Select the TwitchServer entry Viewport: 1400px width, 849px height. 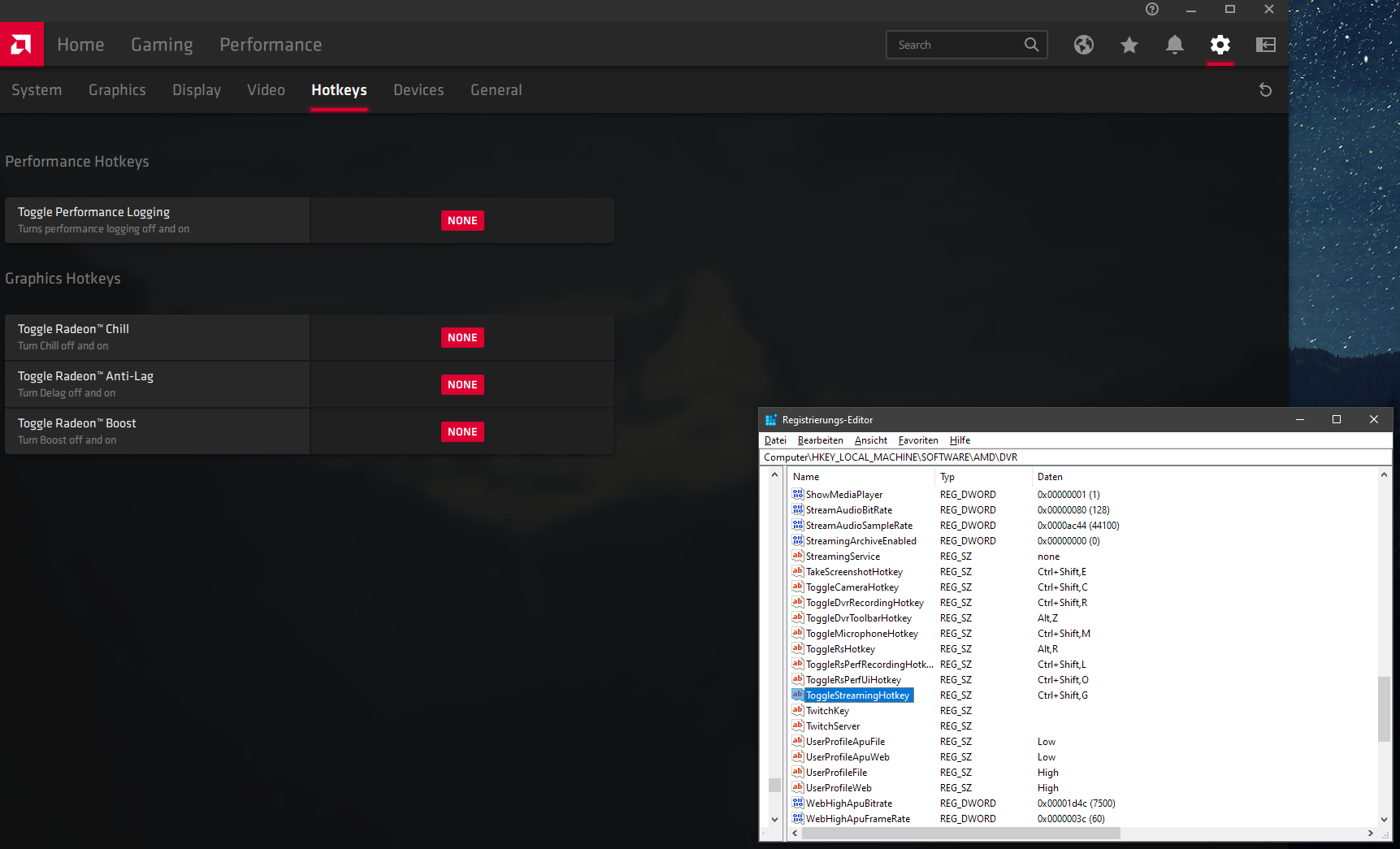833,726
